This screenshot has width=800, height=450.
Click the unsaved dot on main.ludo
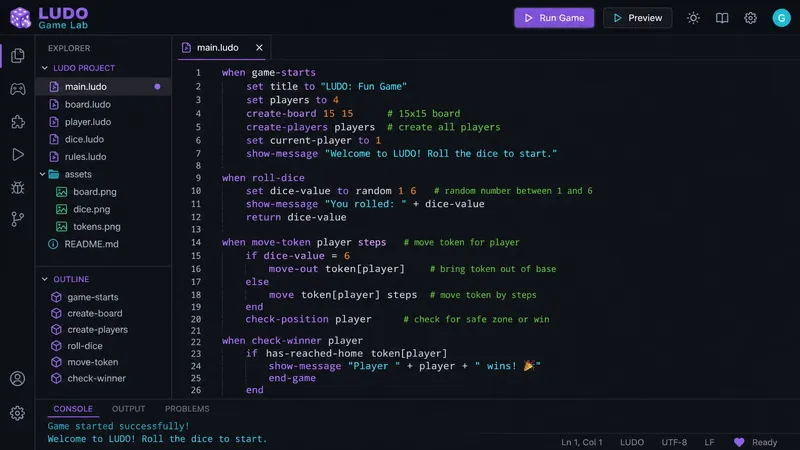click(157, 87)
